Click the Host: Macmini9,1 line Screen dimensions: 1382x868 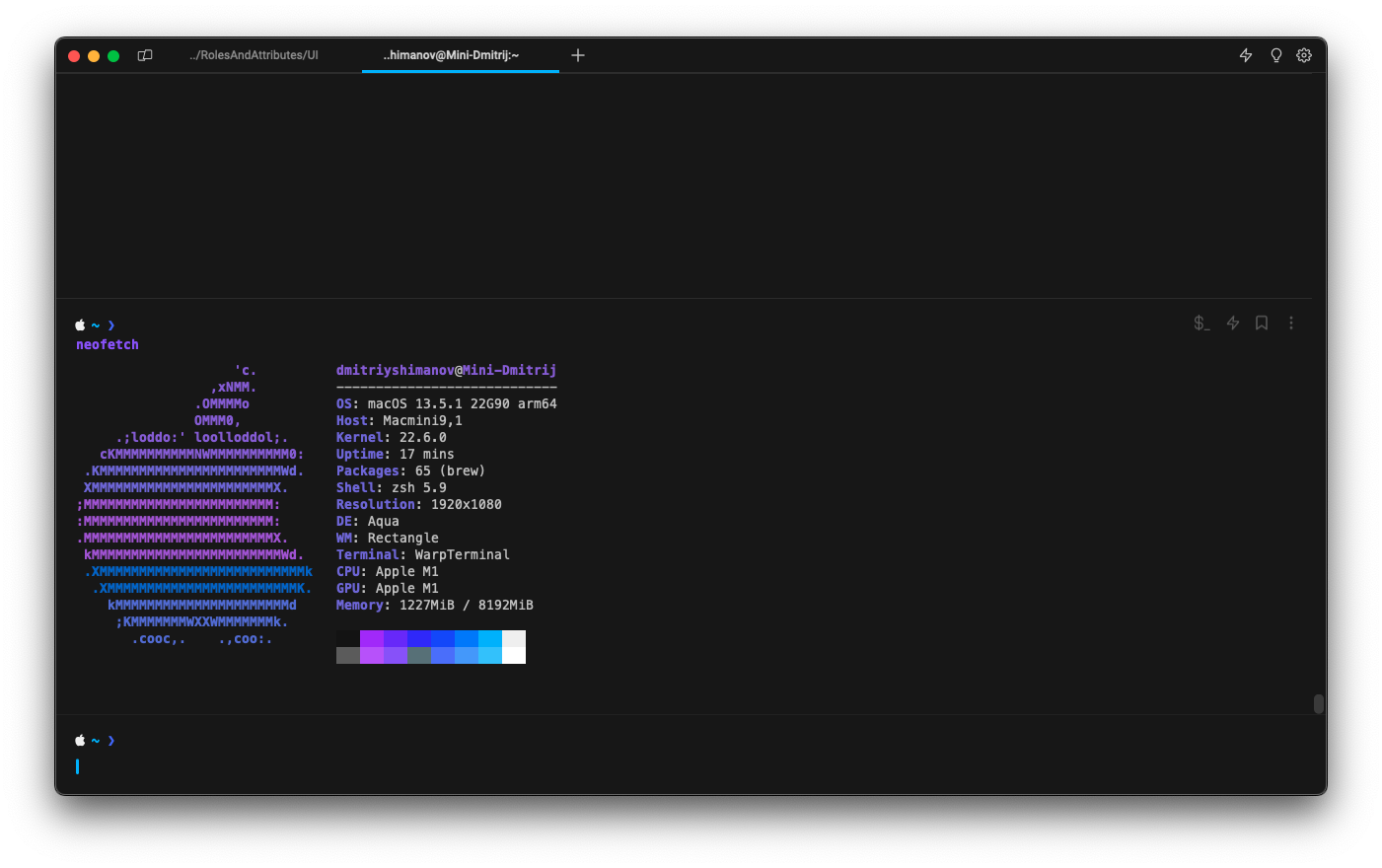point(400,420)
